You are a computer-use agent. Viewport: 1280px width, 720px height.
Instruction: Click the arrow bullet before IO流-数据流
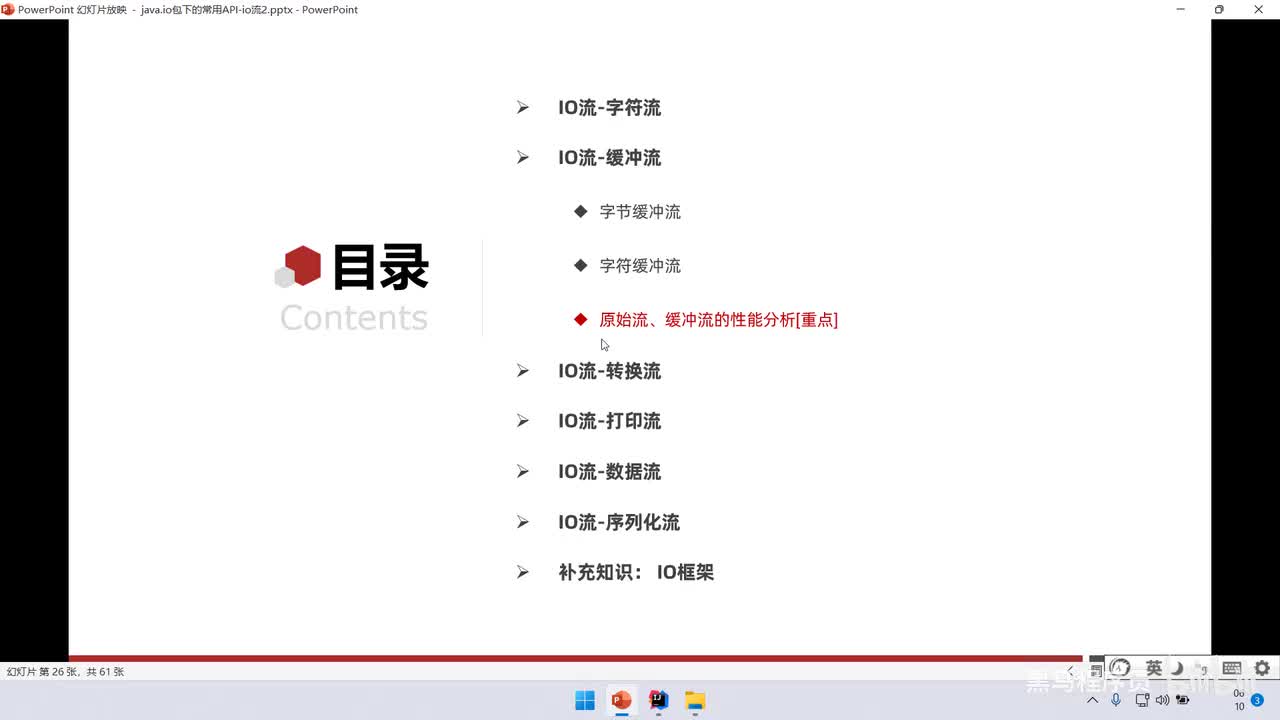click(x=522, y=471)
